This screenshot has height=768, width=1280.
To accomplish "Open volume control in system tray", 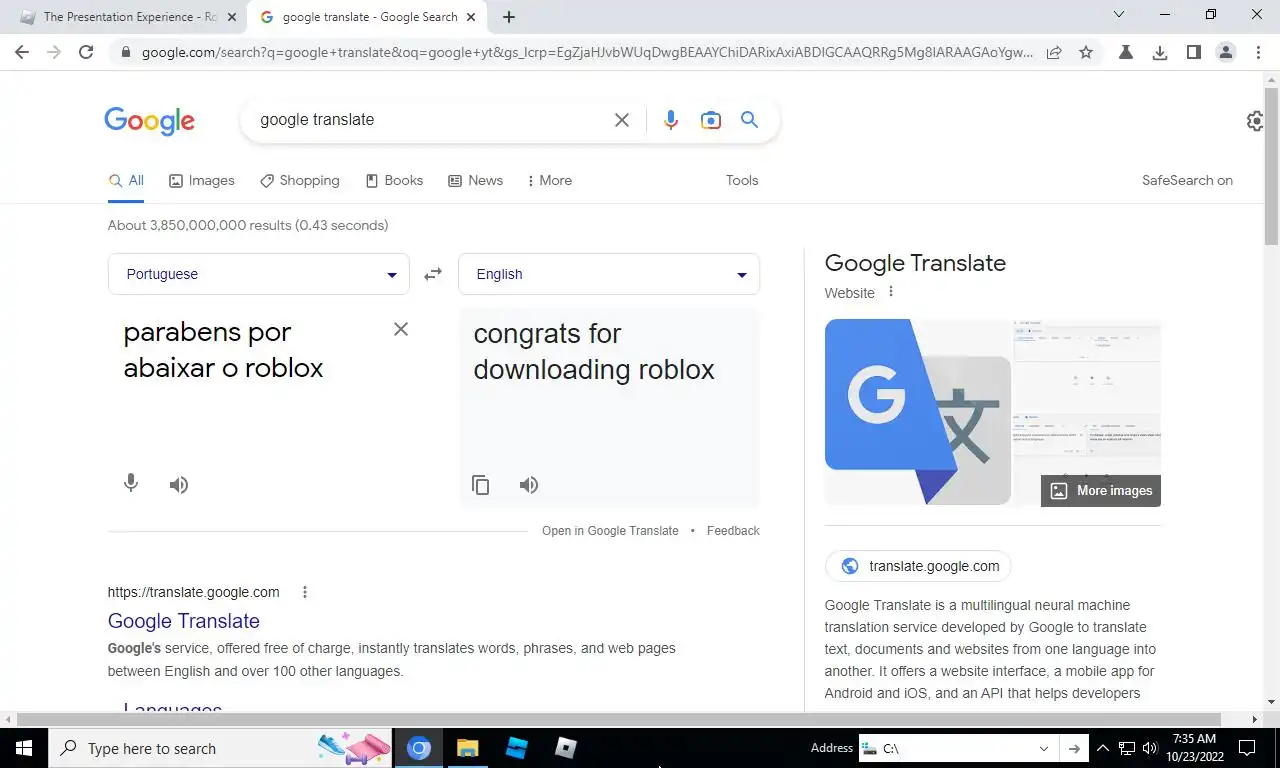I will (x=1149, y=748).
